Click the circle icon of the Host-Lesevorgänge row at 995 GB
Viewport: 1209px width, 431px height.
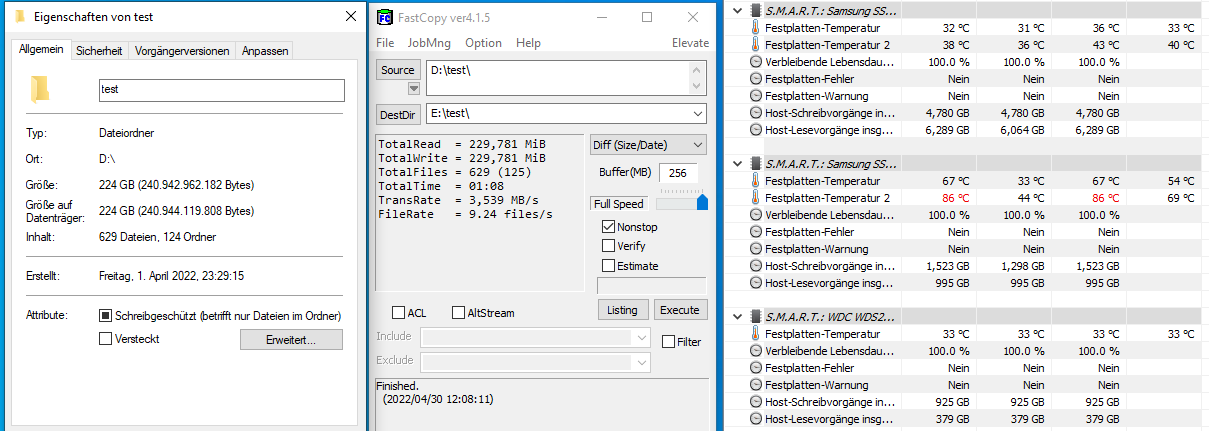755,283
